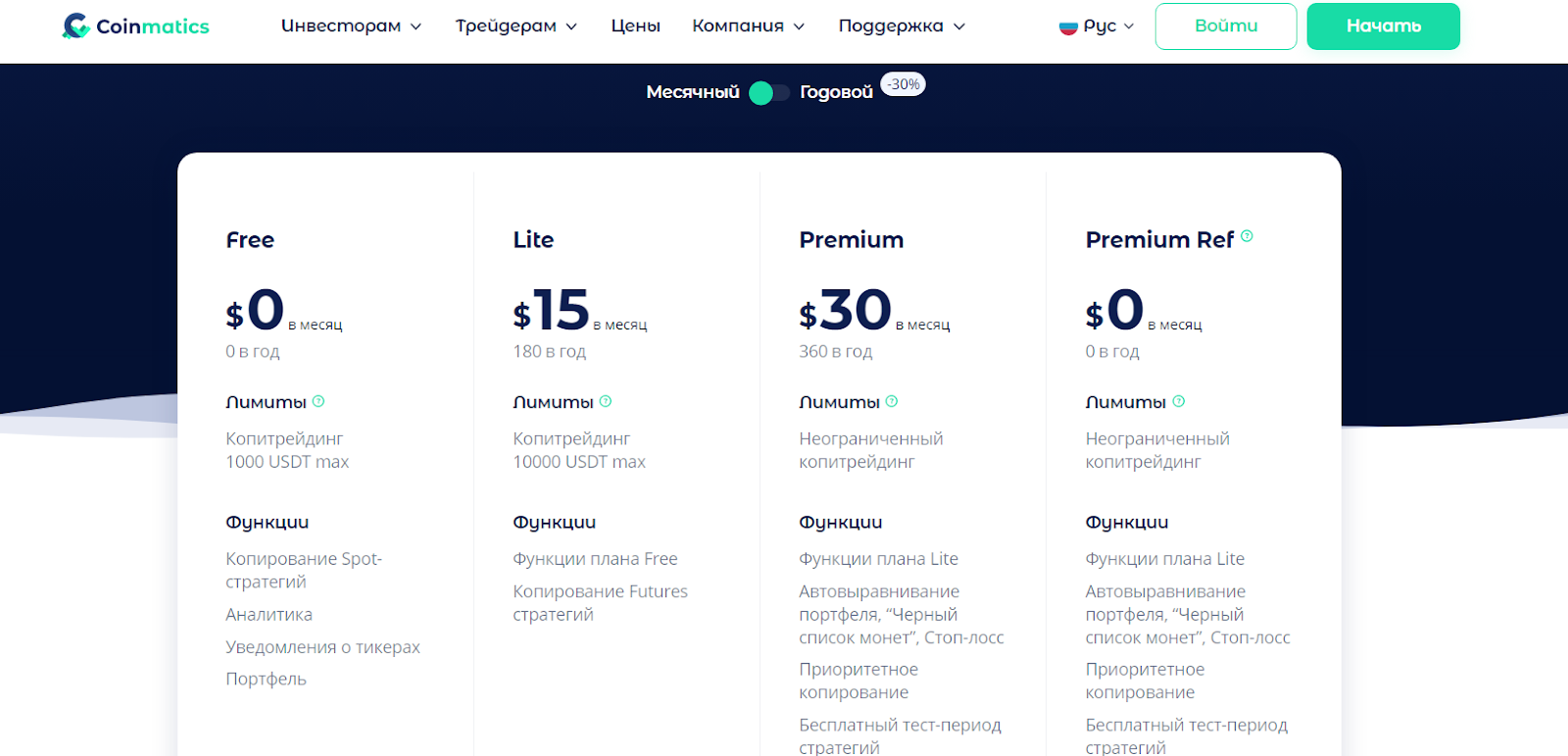Select the Годовой billing label
The width and height of the screenshot is (1568, 756).
click(x=836, y=92)
